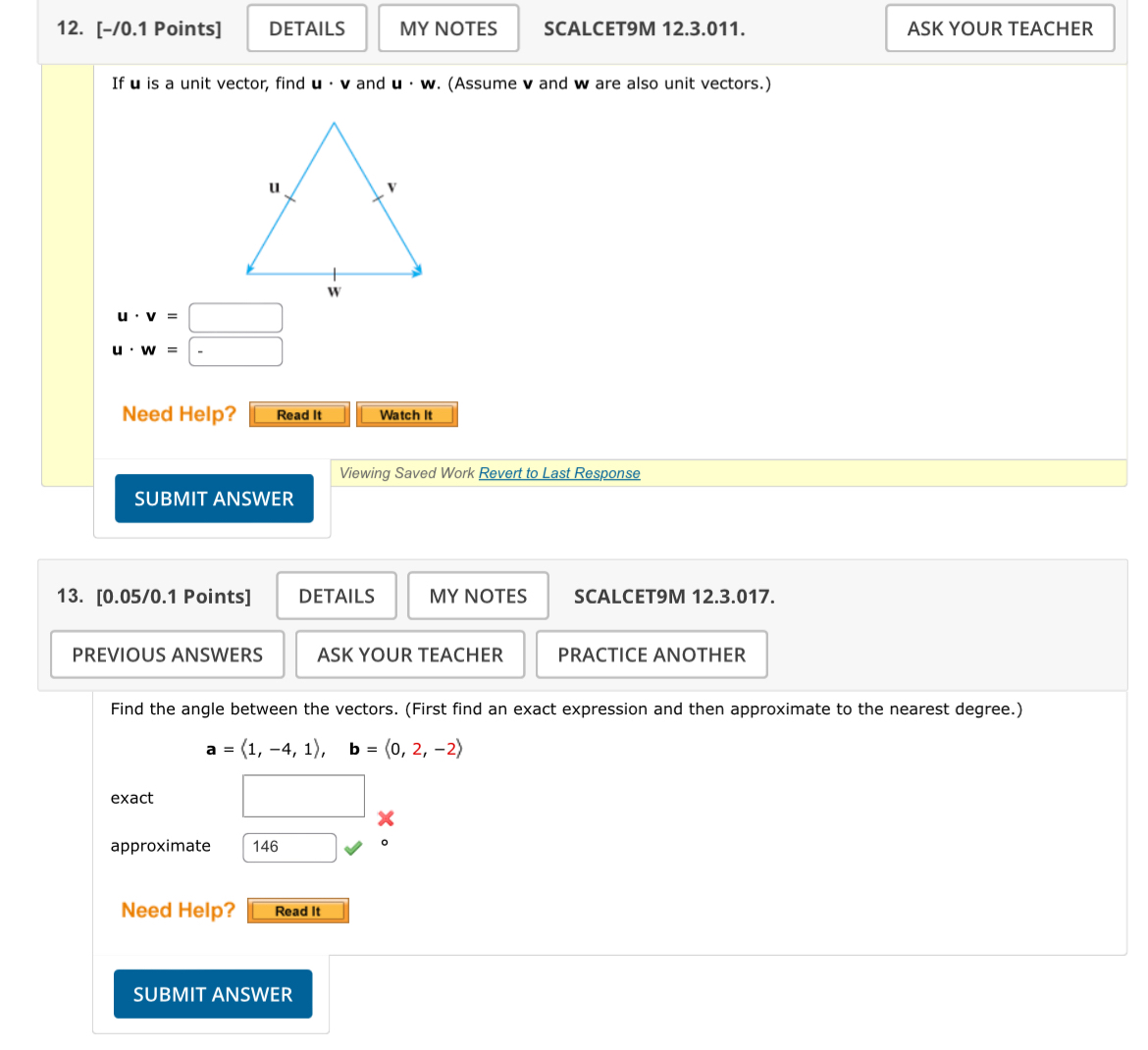Open MY NOTES for question 13

tap(478, 596)
